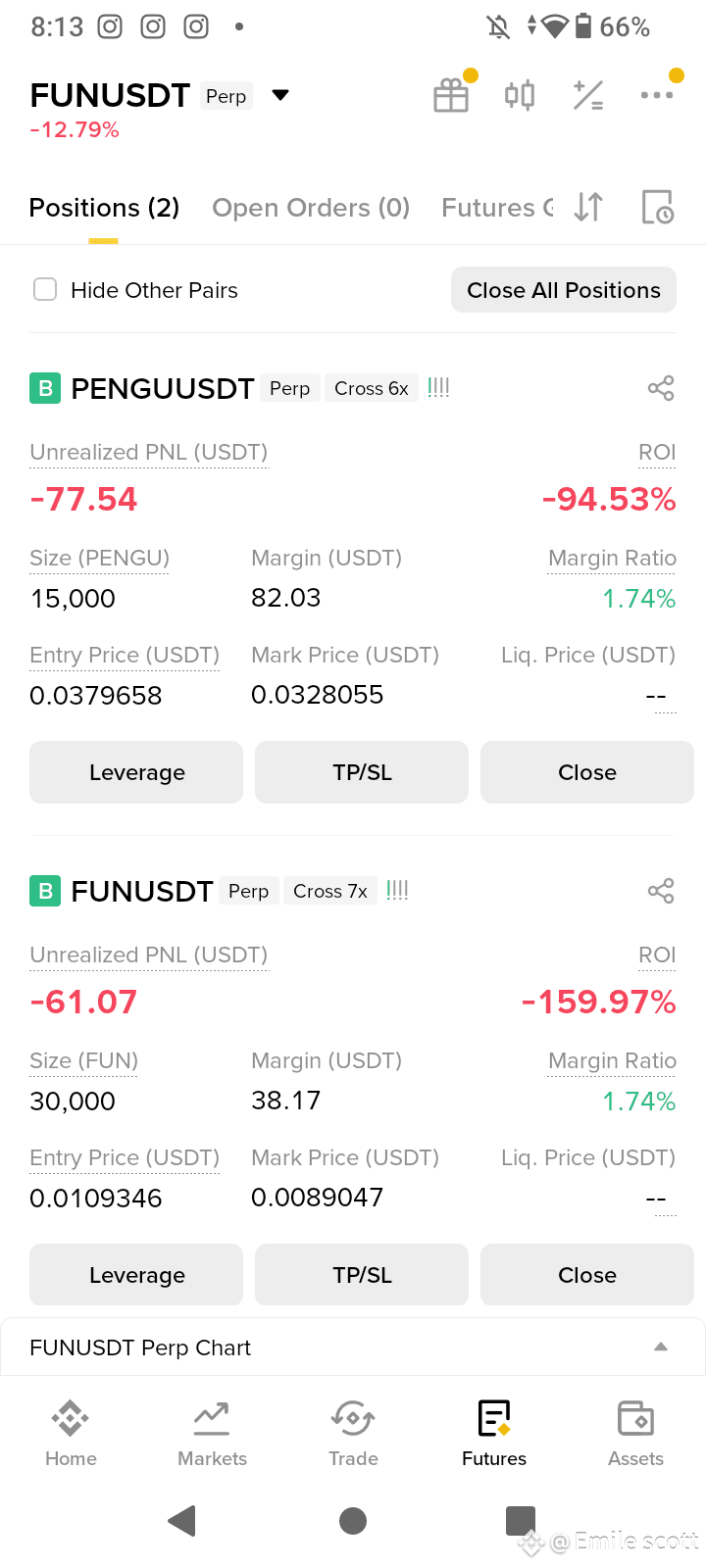Image resolution: width=706 pixels, height=1568 pixels.
Task: Open the three-dot more options menu
Action: click(x=656, y=95)
